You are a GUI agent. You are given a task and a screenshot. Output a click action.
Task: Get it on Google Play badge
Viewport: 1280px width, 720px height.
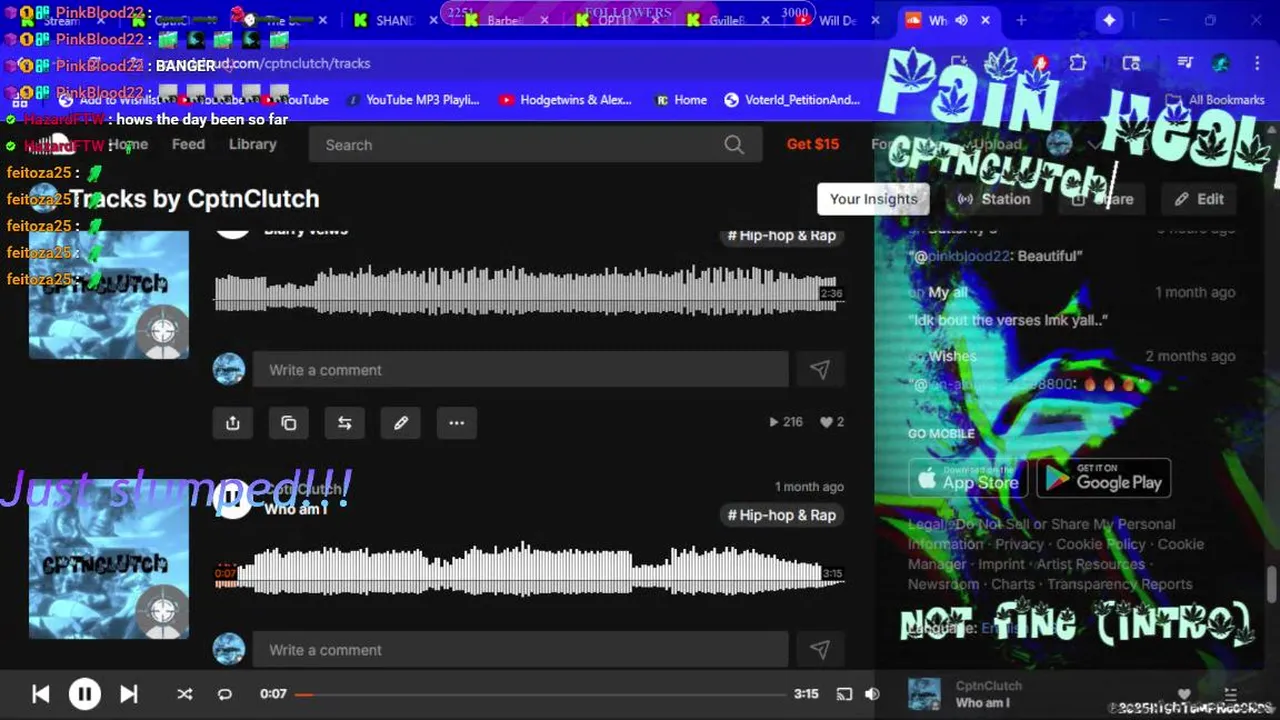(1104, 479)
